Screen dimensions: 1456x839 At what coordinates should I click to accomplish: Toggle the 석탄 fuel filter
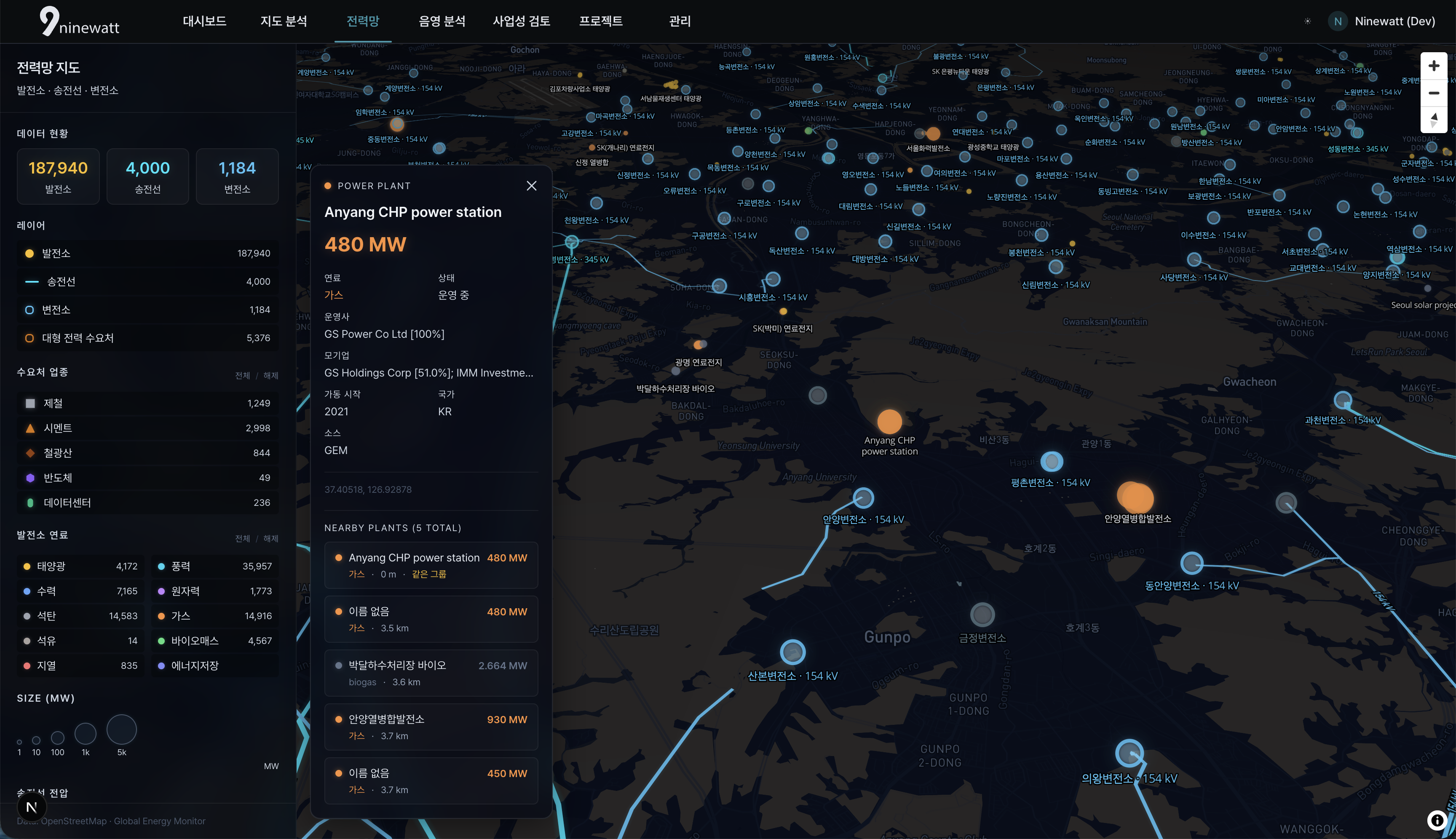81,616
